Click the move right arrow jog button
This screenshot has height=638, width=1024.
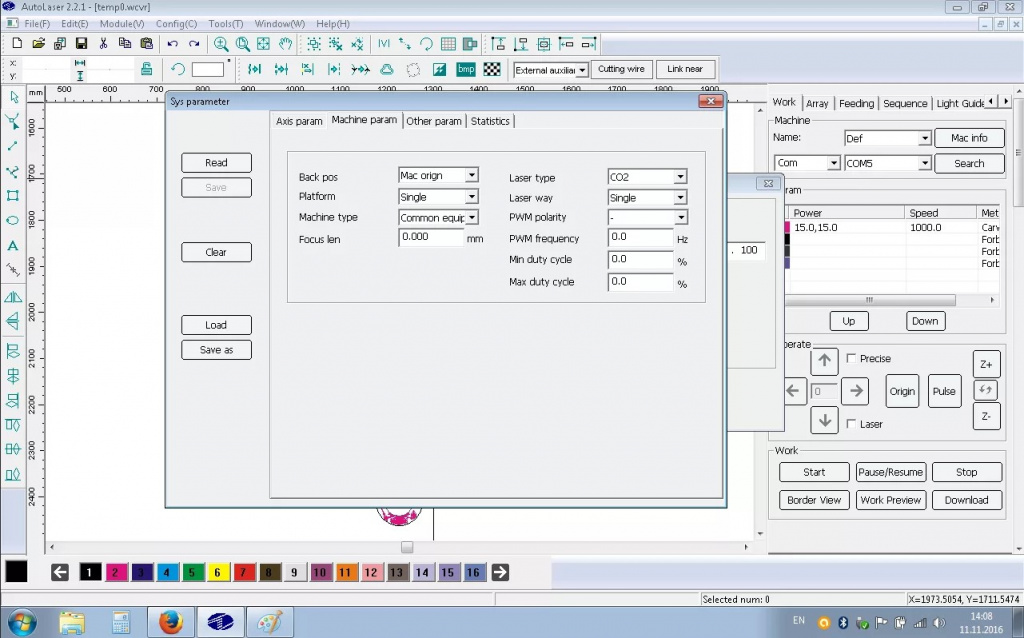(855, 391)
